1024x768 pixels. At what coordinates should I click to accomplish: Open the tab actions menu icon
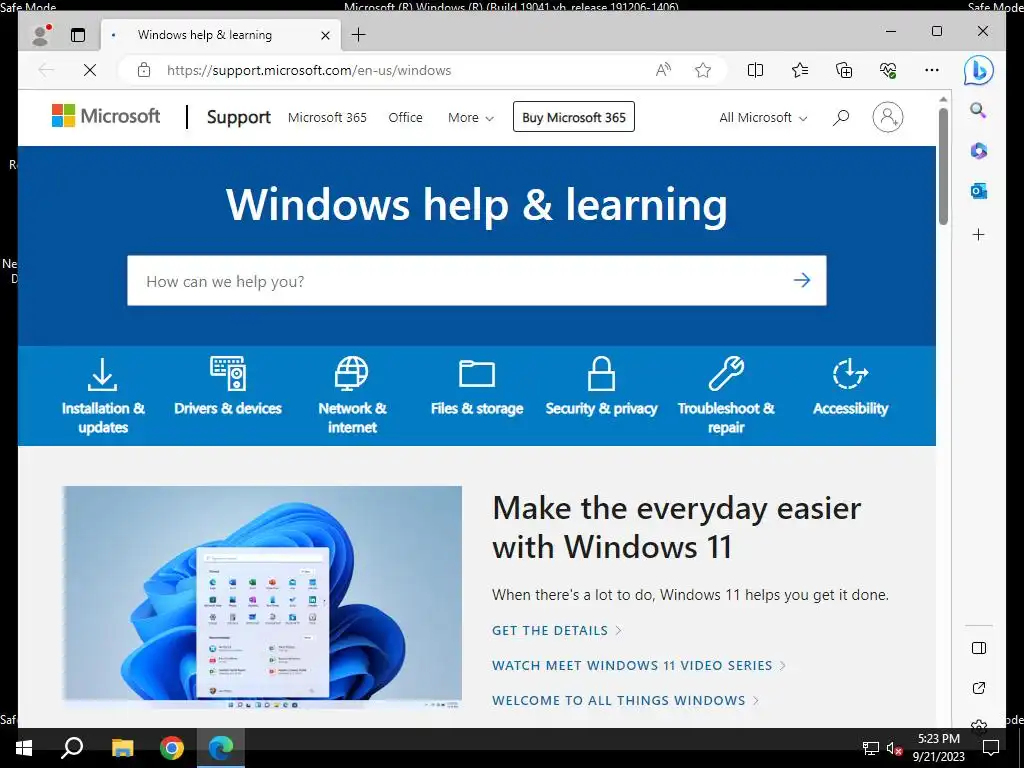[x=78, y=35]
